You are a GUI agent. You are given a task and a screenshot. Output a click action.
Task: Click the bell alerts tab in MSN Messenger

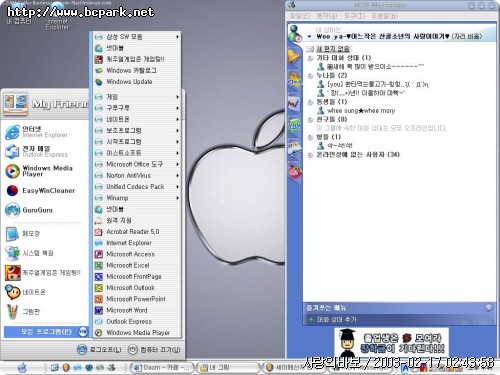pos(294,56)
